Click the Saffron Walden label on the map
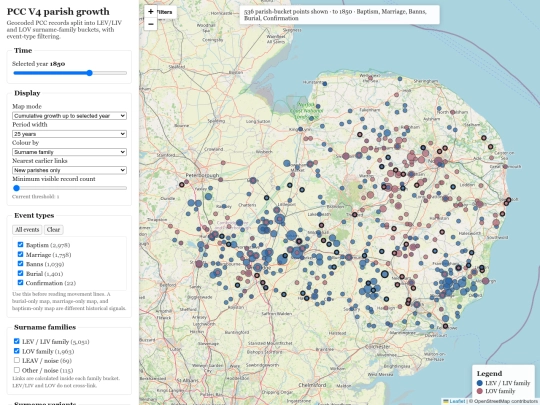Image resolution: width=540 pixels, height=405 pixels. coord(277,314)
